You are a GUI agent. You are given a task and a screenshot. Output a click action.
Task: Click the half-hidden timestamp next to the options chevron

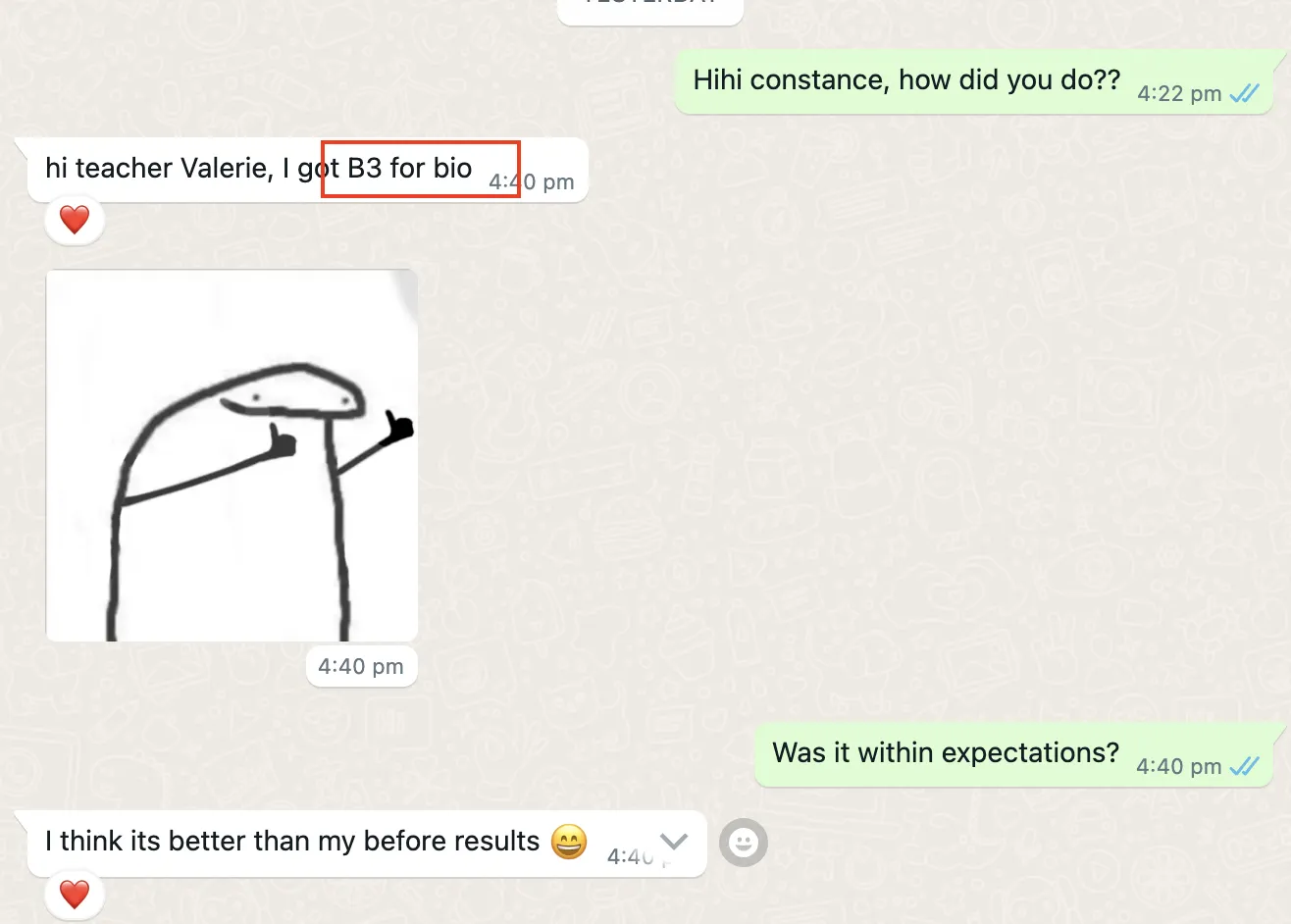633,856
